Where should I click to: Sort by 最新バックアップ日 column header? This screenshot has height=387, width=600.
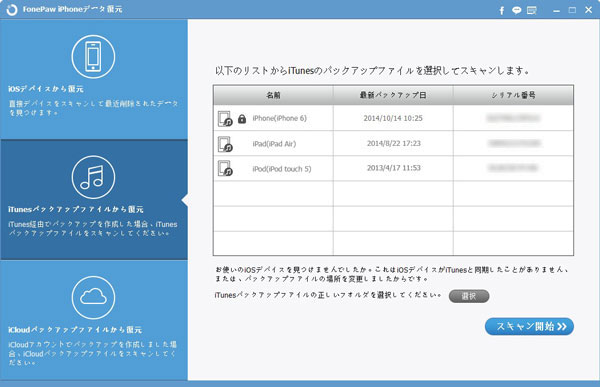tap(393, 95)
